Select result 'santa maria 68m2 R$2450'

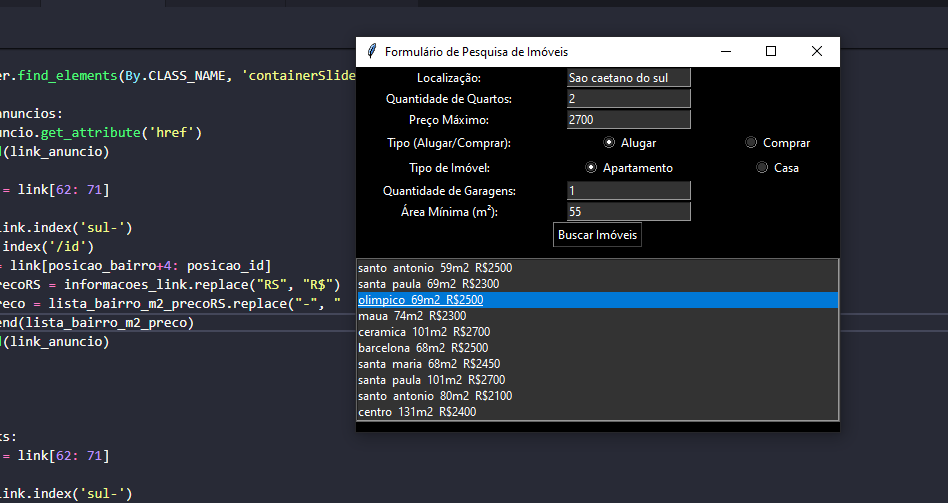click(597, 364)
